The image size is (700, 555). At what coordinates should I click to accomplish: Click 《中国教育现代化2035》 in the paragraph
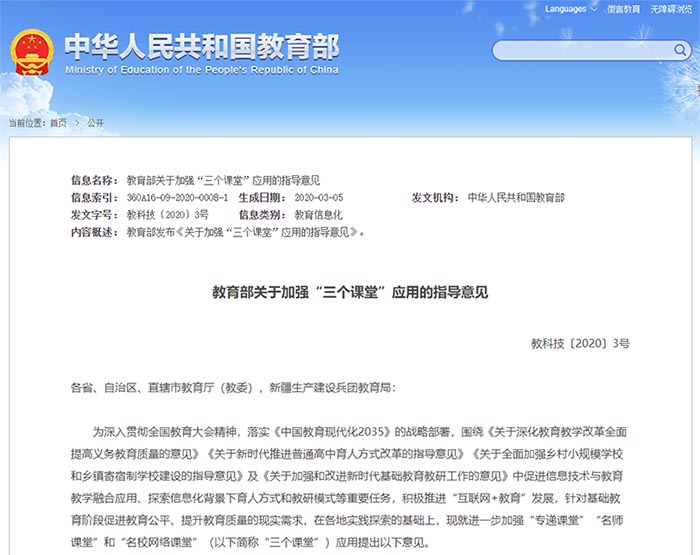point(331,432)
